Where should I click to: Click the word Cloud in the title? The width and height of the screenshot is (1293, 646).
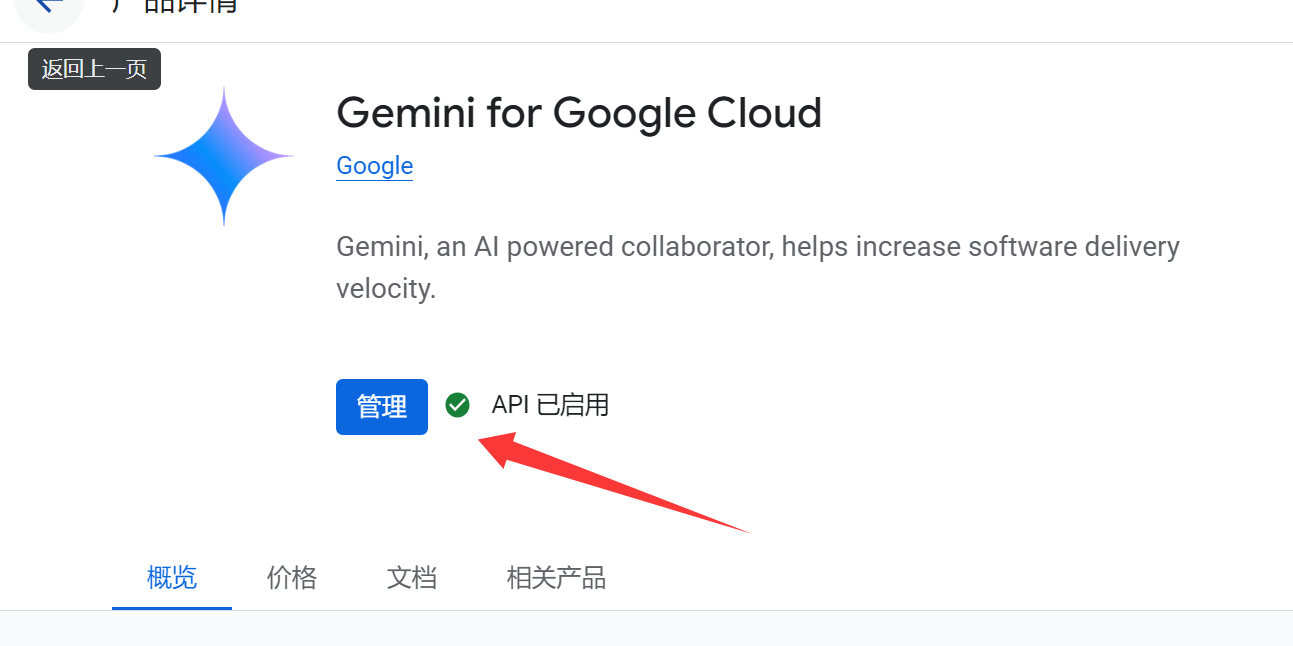(x=765, y=113)
